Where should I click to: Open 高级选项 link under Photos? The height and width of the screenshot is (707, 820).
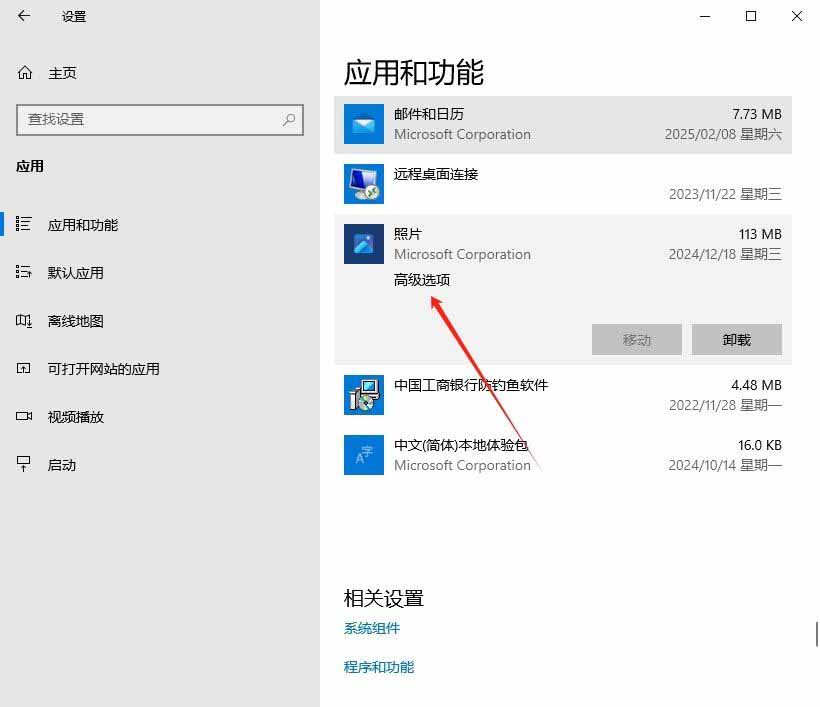tap(422, 280)
